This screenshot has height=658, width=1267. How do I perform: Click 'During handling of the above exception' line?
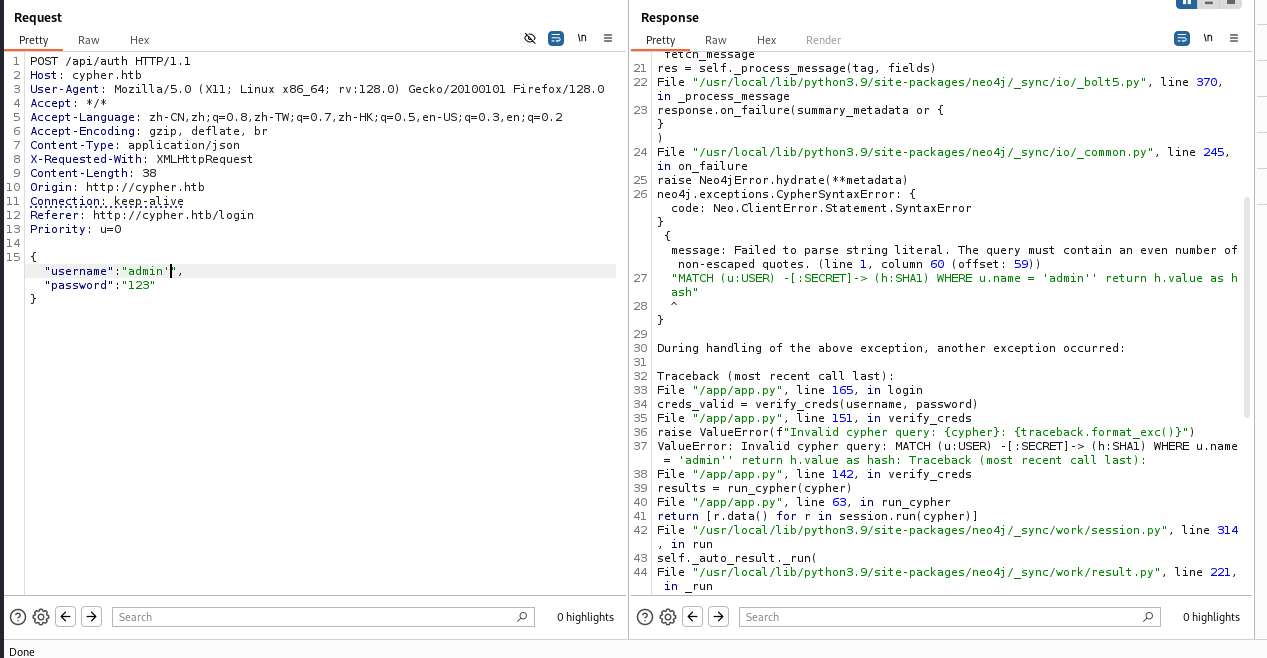click(891, 348)
